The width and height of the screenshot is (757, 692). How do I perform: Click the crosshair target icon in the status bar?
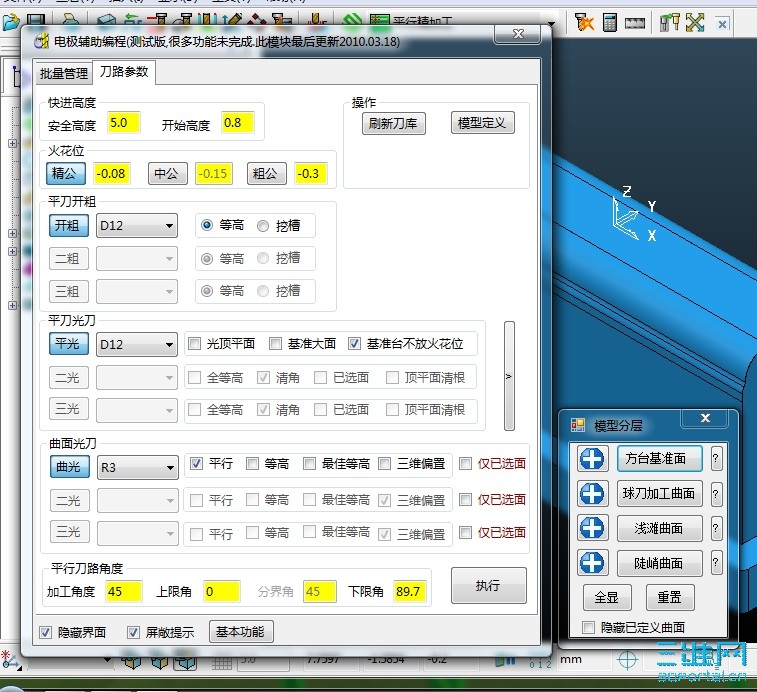[627, 660]
